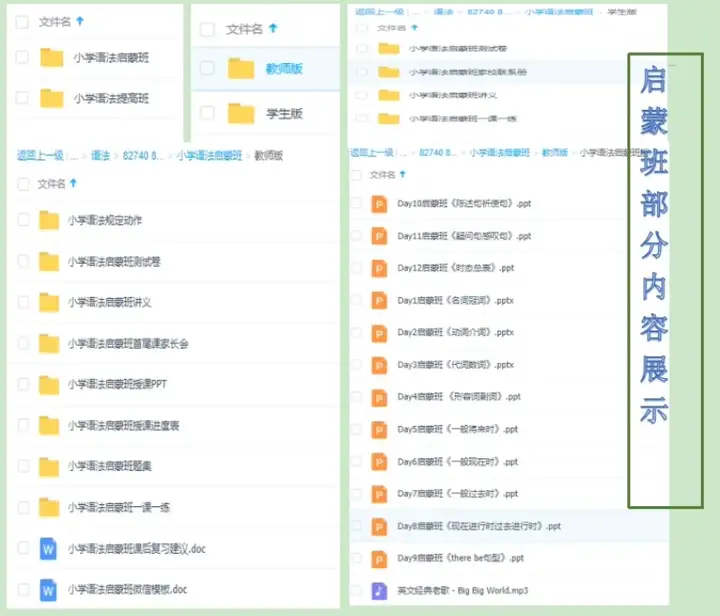Screen dimensions: 720x616
Task: Open the 小学语法启蒙班题集 folder icon
Action: pyautogui.click(x=49, y=466)
